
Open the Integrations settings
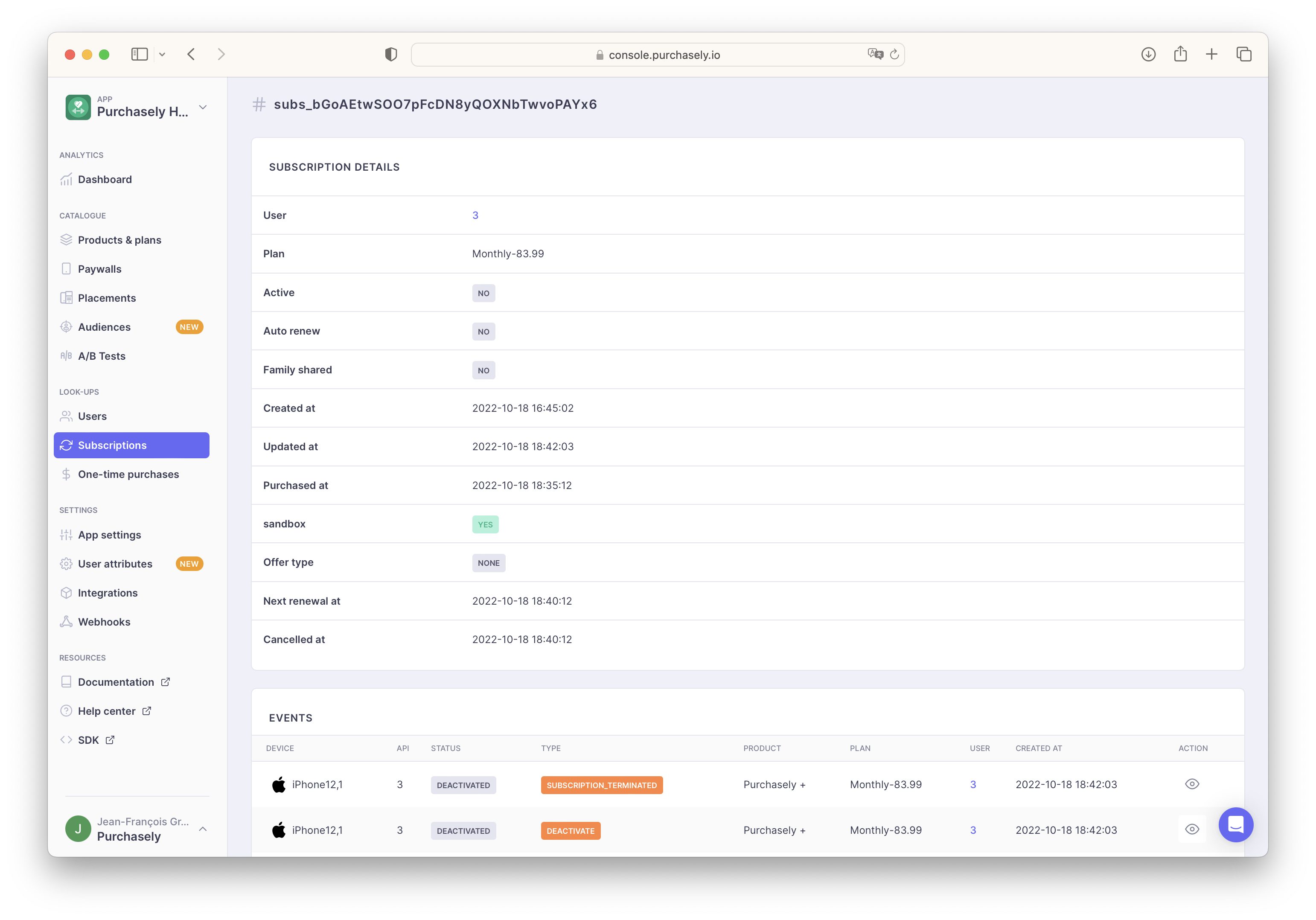tap(108, 592)
